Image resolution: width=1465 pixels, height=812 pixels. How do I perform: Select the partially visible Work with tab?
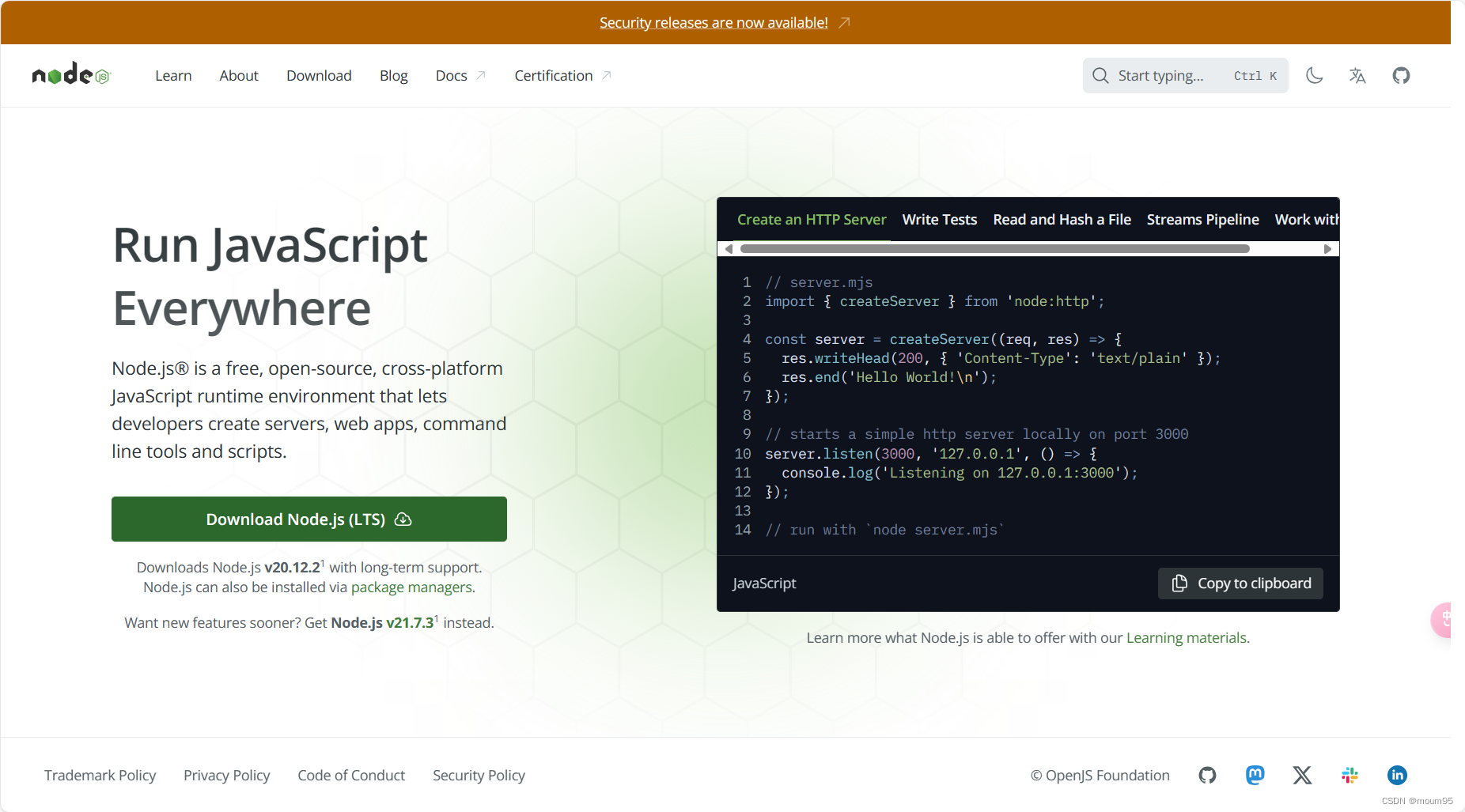[1307, 219]
